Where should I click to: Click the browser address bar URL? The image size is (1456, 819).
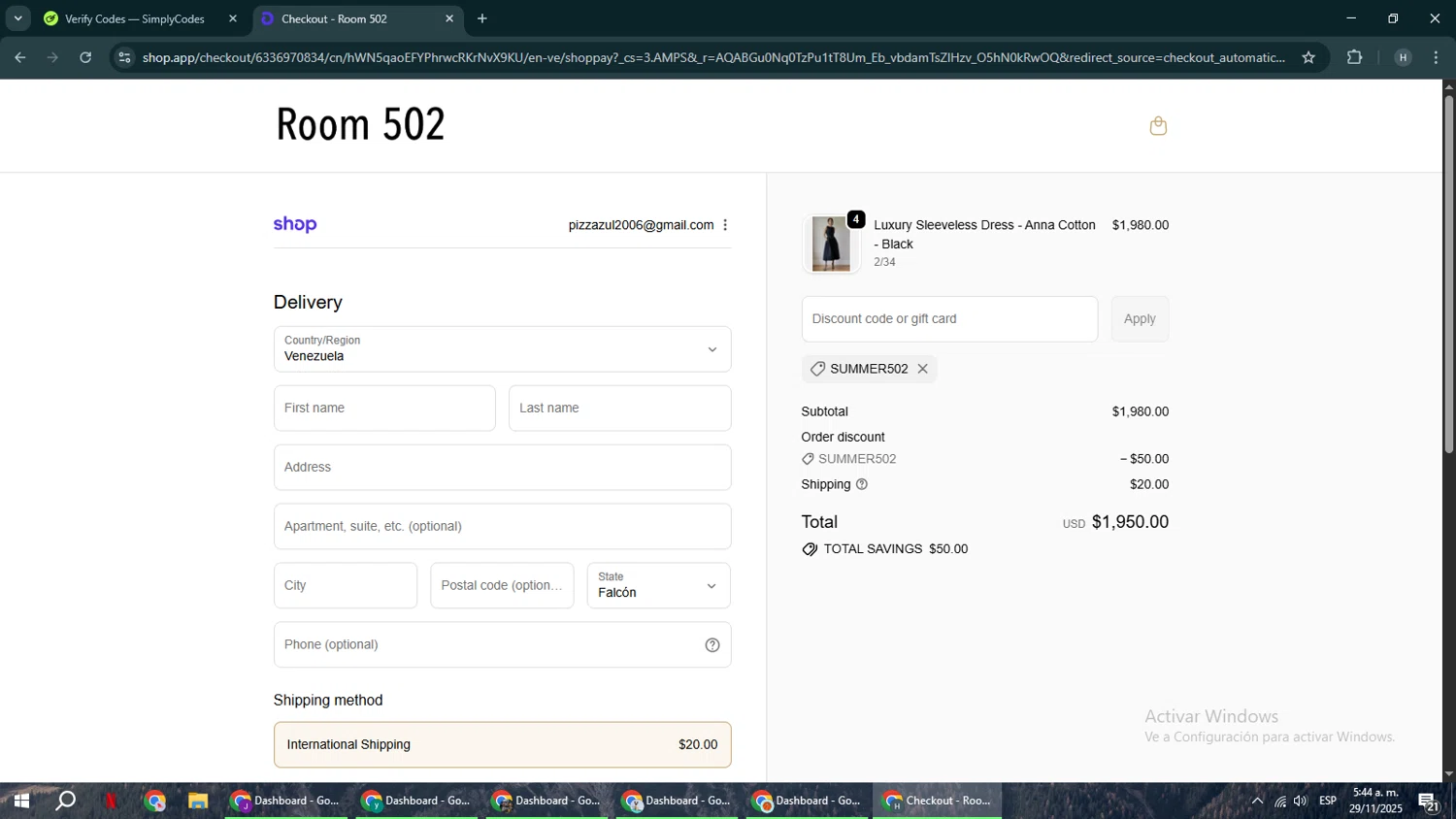pyautogui.click(x=713, y=57)
